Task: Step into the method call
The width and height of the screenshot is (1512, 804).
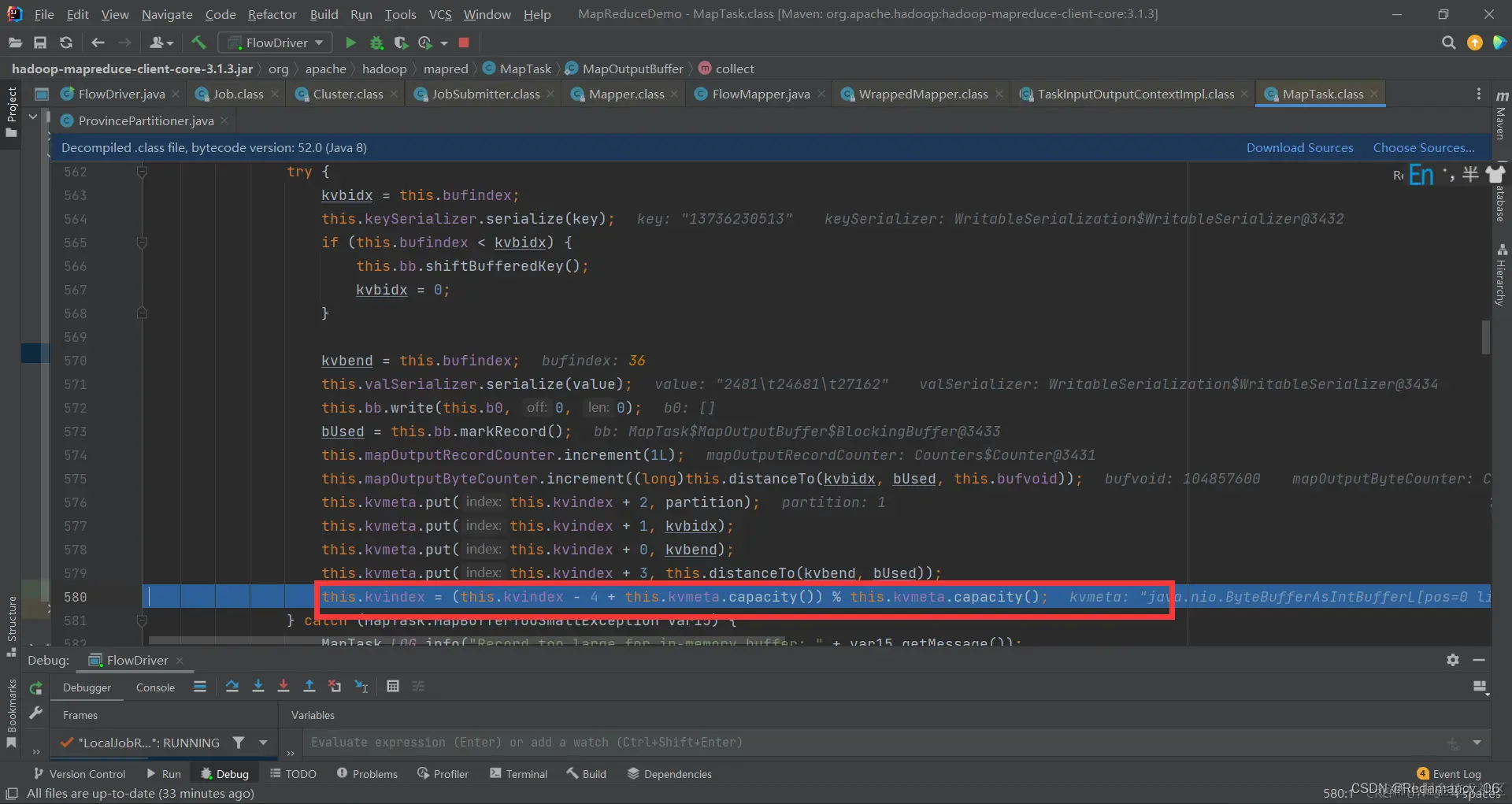Action: coord(258,687)
